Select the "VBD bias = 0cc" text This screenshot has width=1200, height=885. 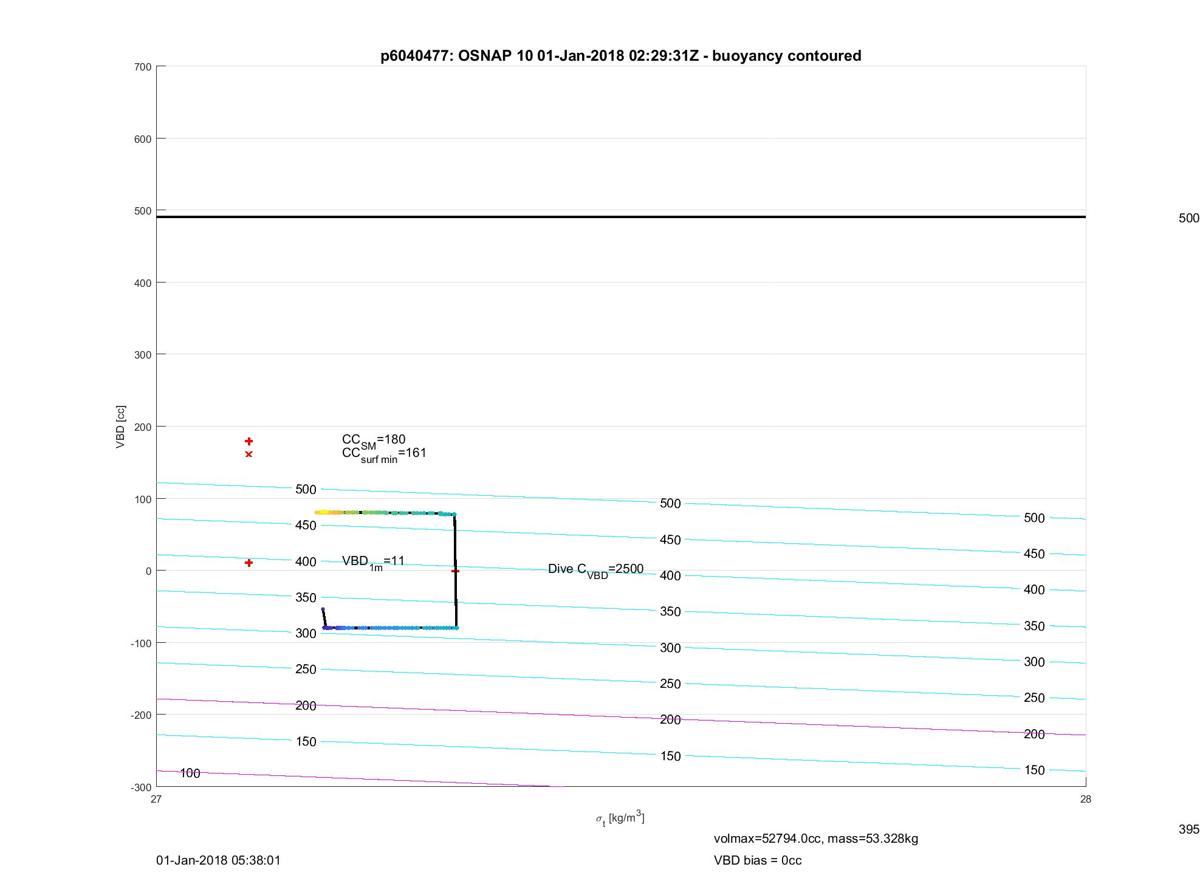(x=758, y=860)
